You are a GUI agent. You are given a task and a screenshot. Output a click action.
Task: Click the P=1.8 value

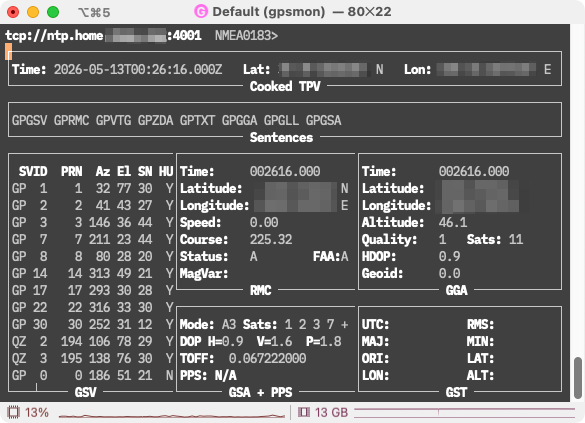pyautogui.click(x=323, y=341)
